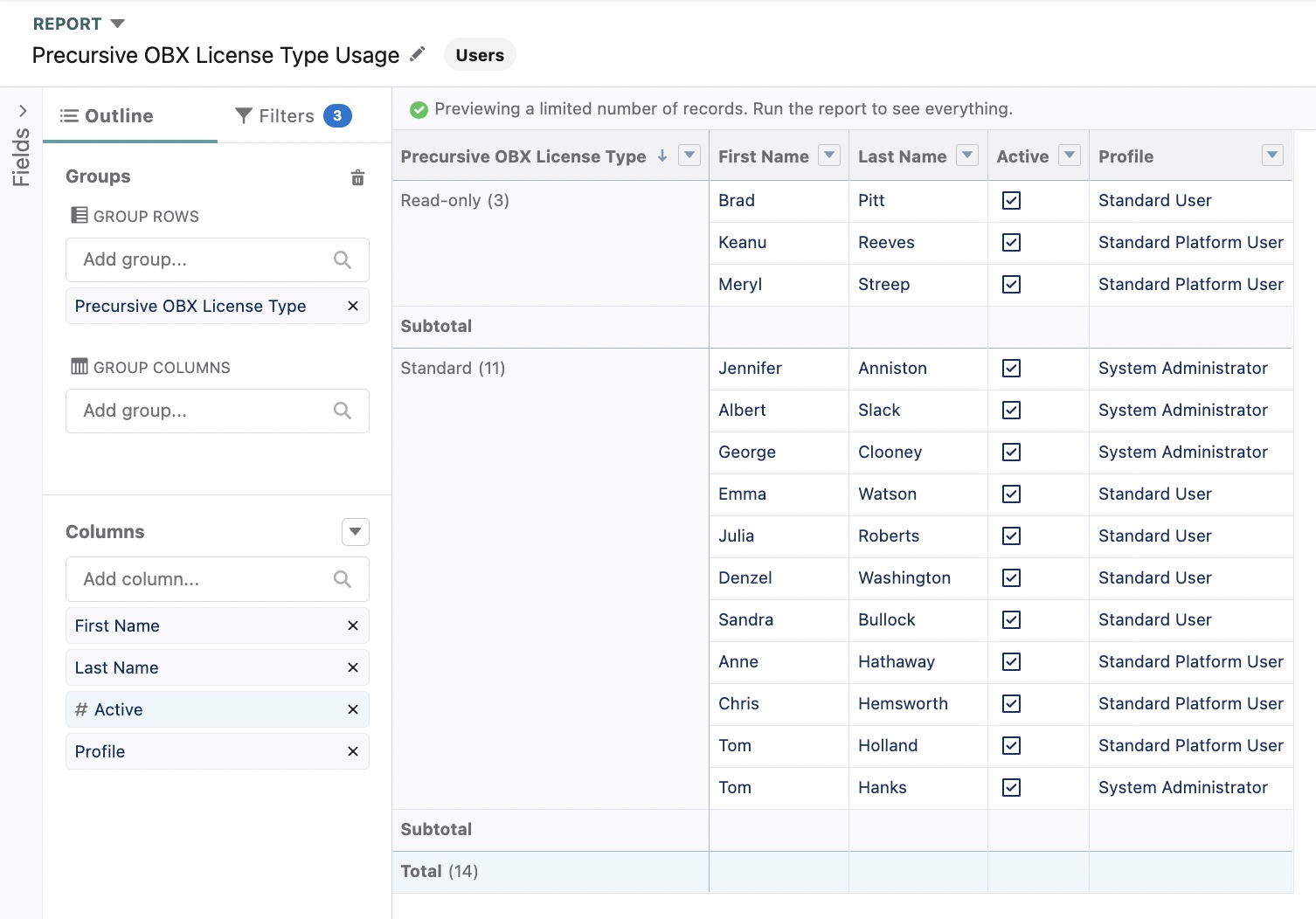Remove Active column
This screenshot has height=919, width=1316.
coord(353,709)
